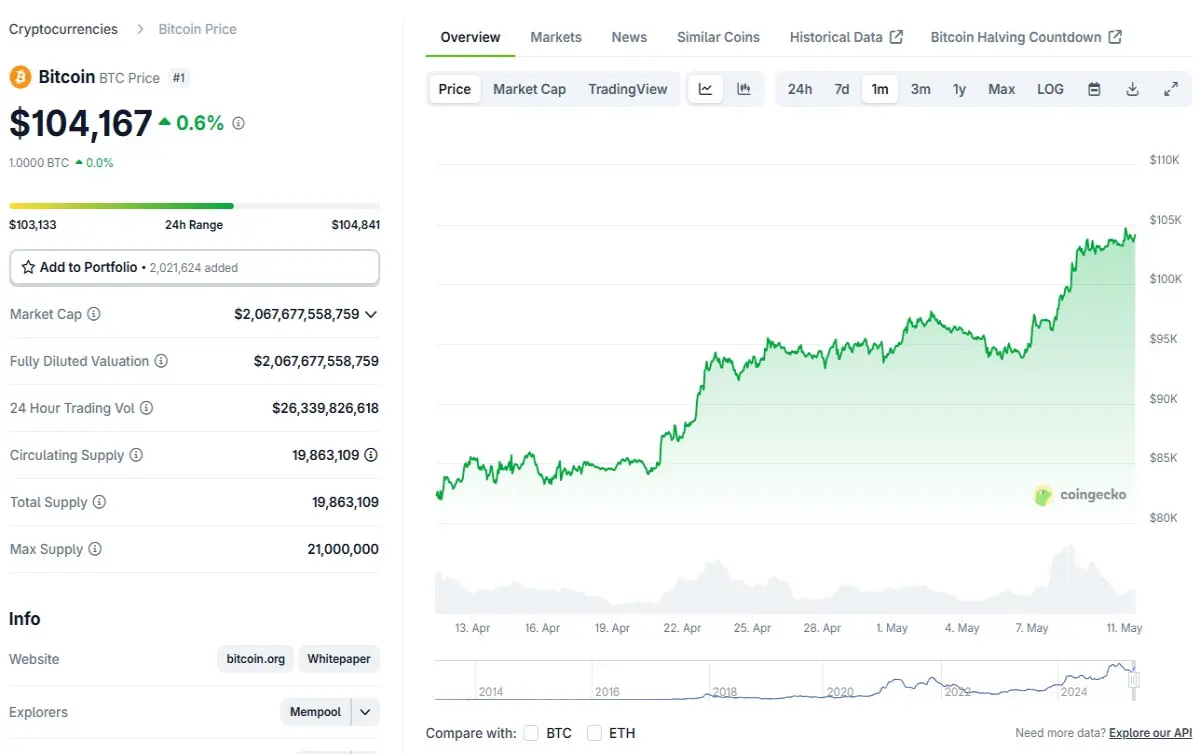Open the Historical Data tab
This screenshot has width=1200, height=754.
click(846, 37)
